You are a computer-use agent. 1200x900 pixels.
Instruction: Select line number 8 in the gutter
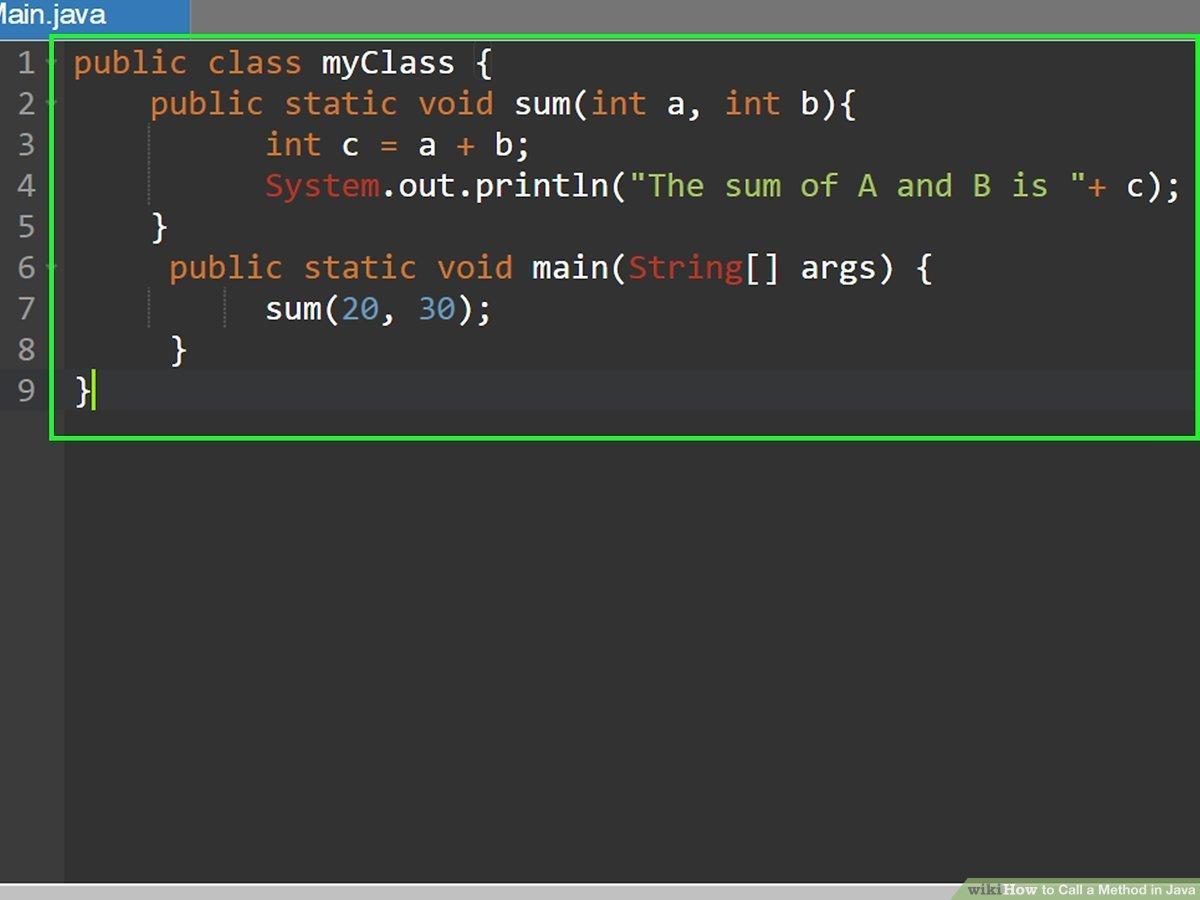tap(26, 349)
